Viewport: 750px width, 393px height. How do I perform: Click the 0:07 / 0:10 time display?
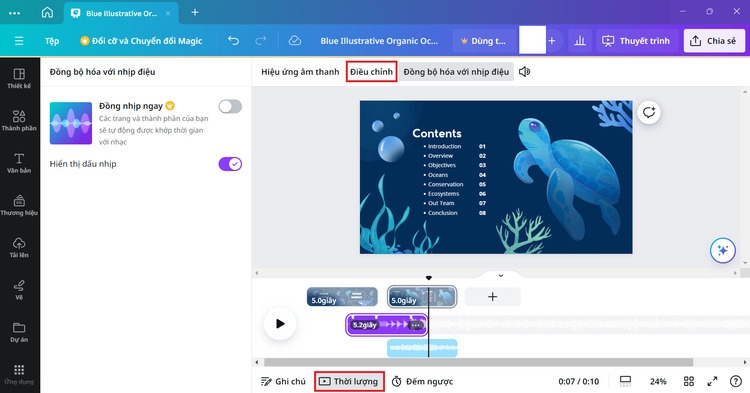(x=578, y=382)
